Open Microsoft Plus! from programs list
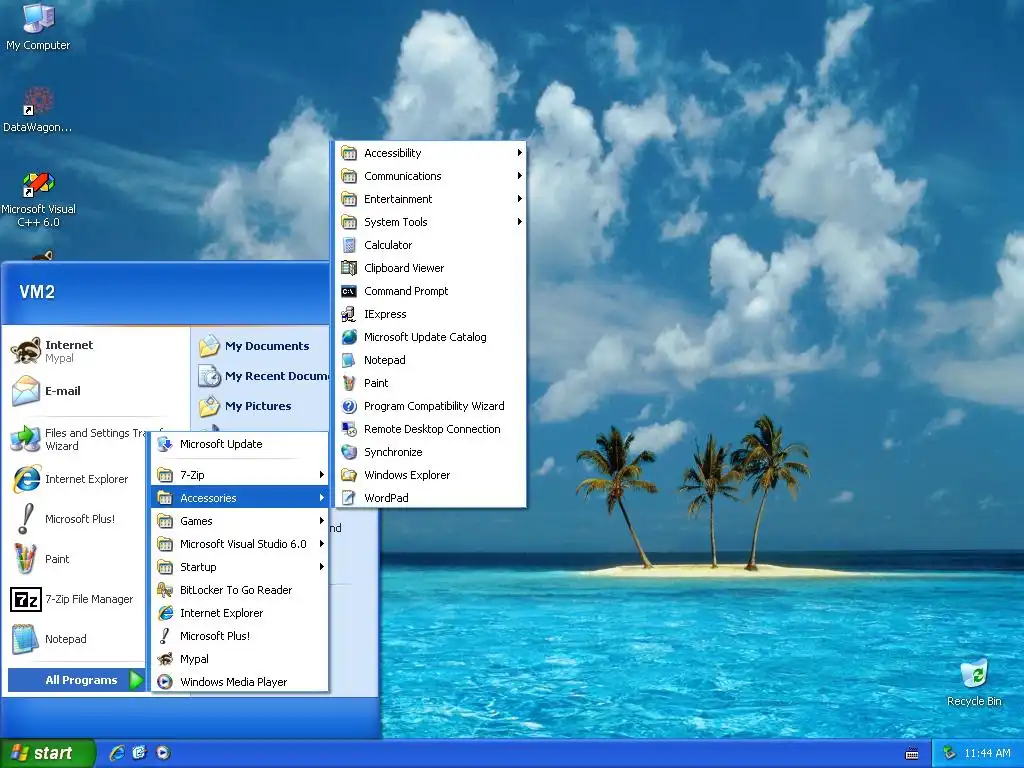The height and width of the screenshot is (768, 1024). 239,636
